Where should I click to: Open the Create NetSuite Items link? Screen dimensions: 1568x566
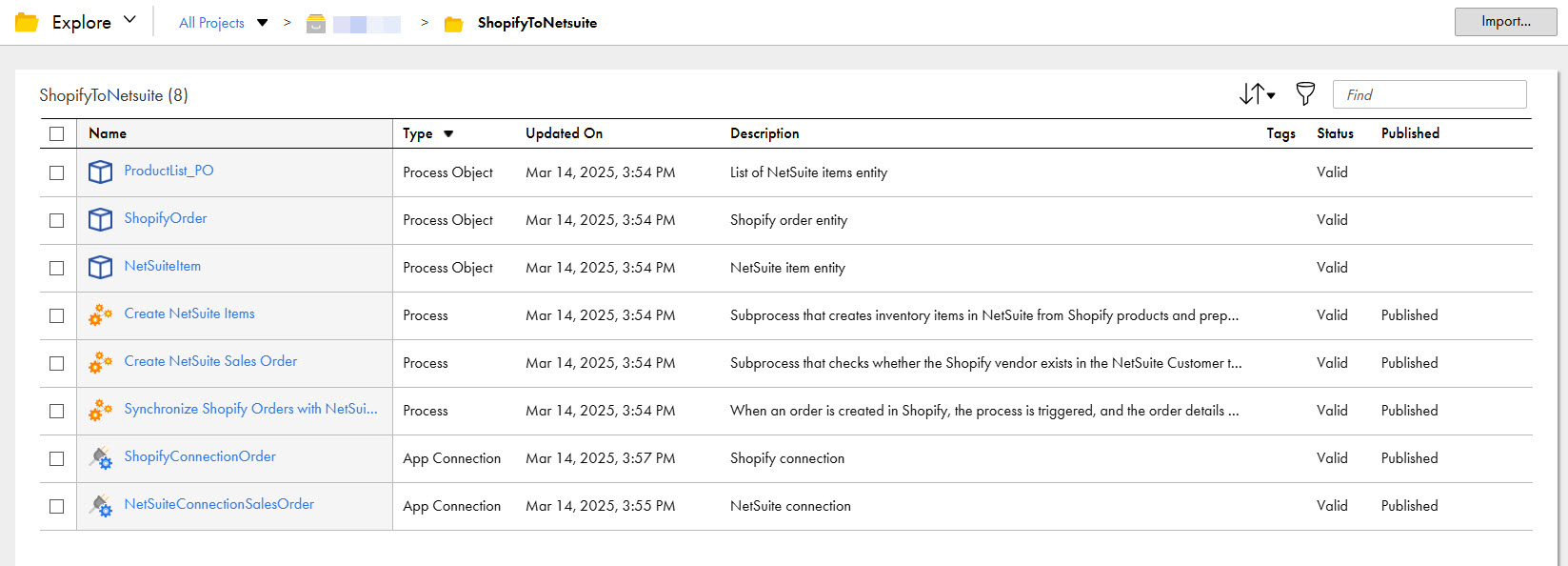(x=189, y=313)
